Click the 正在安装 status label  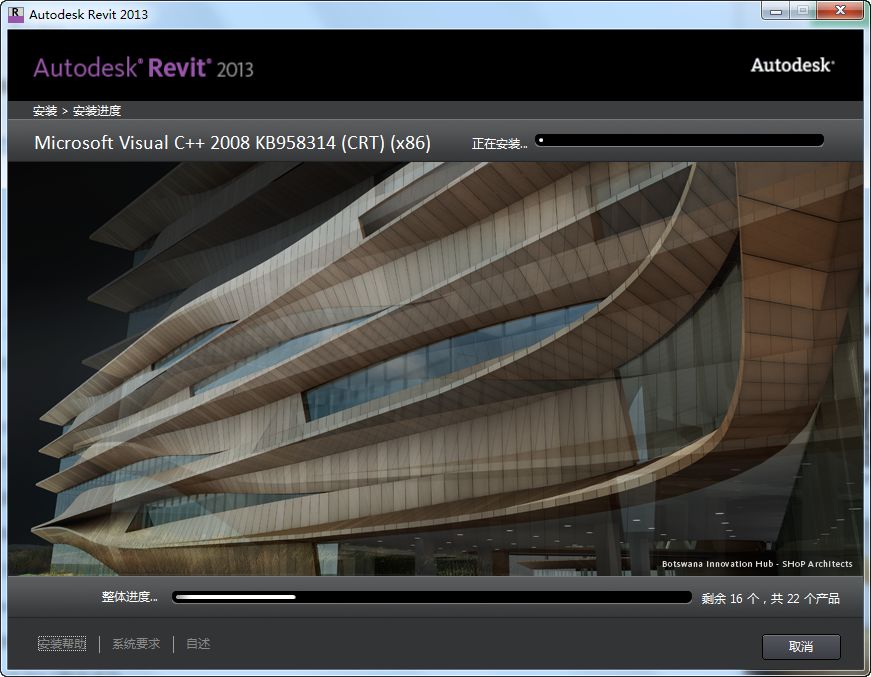(497, 141)
